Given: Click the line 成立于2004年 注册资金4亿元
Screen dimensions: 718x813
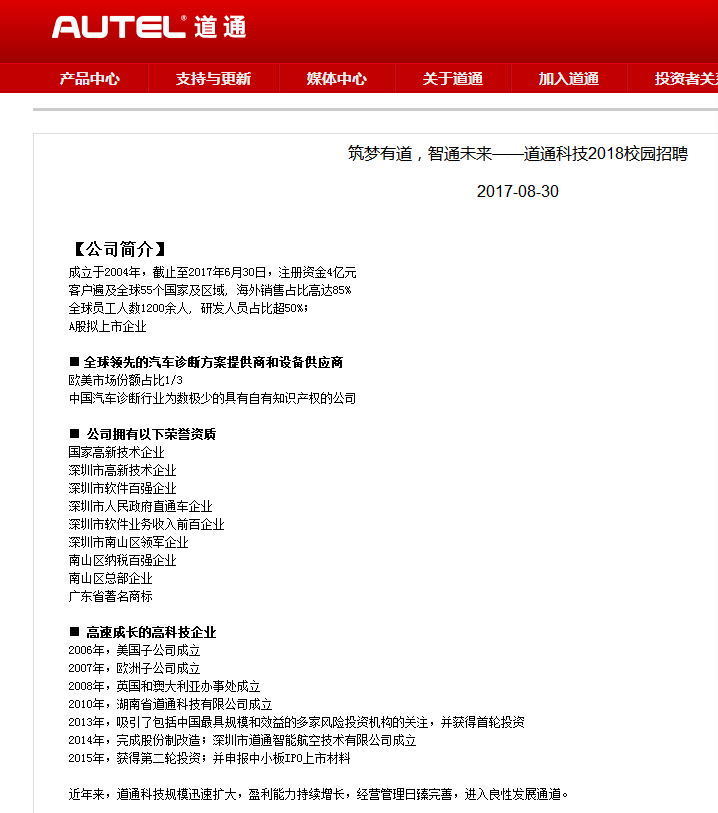Looking at the screenshot, I should click(x=212, y=272).
